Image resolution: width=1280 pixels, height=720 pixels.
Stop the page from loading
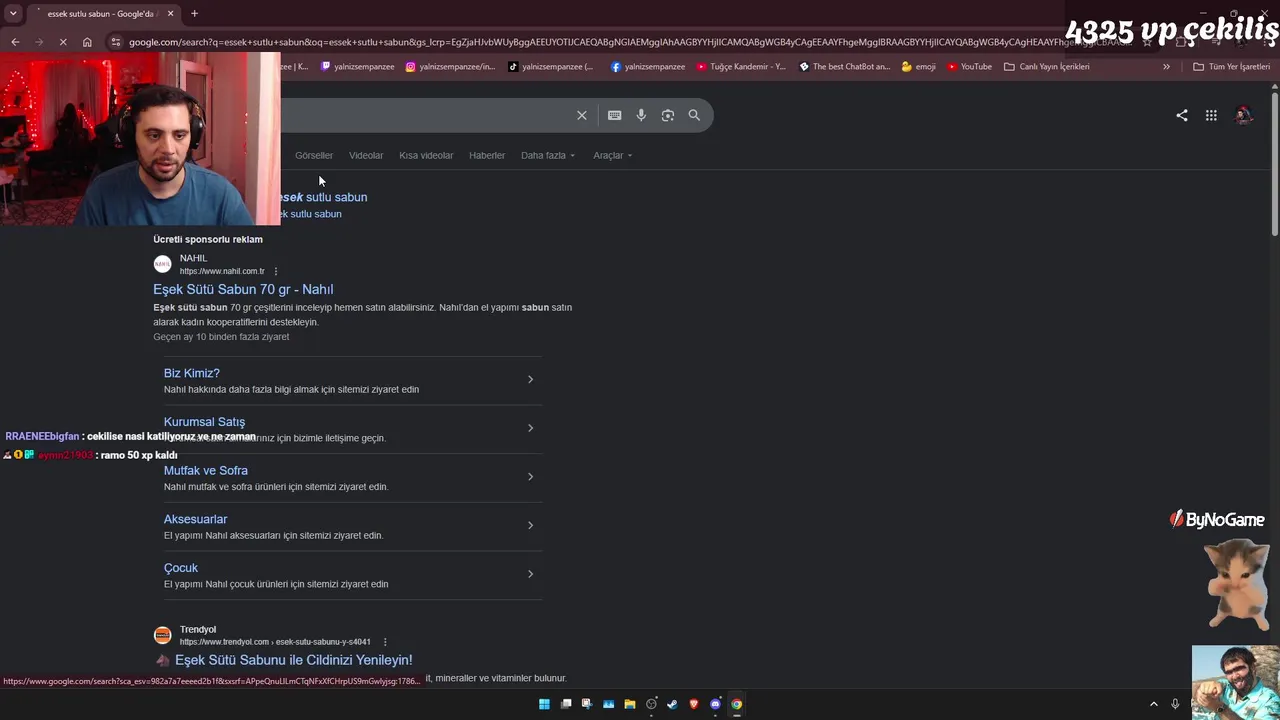[x=62, y=42]
